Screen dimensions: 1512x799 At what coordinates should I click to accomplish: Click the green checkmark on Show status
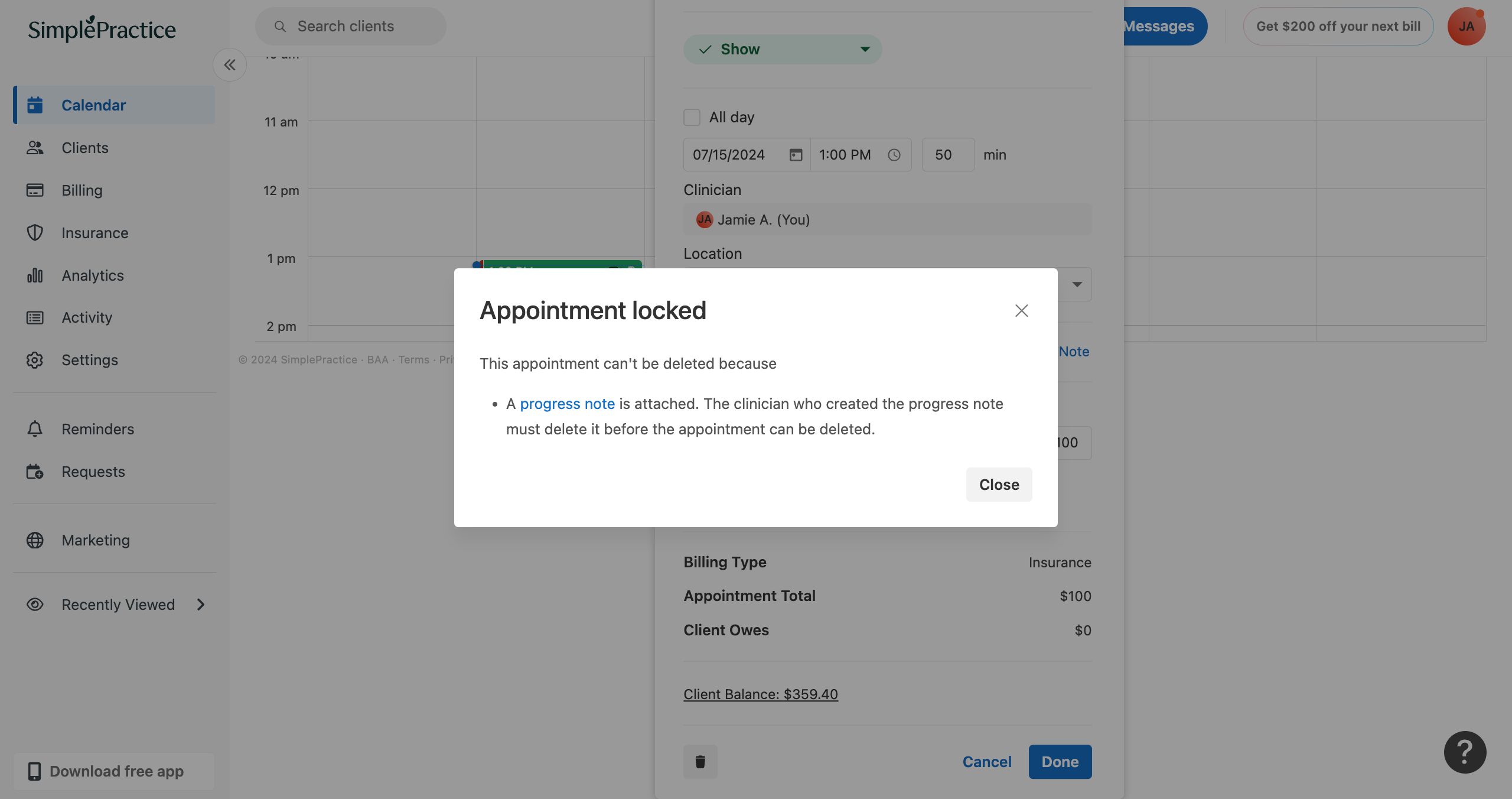tap(705, 50)
